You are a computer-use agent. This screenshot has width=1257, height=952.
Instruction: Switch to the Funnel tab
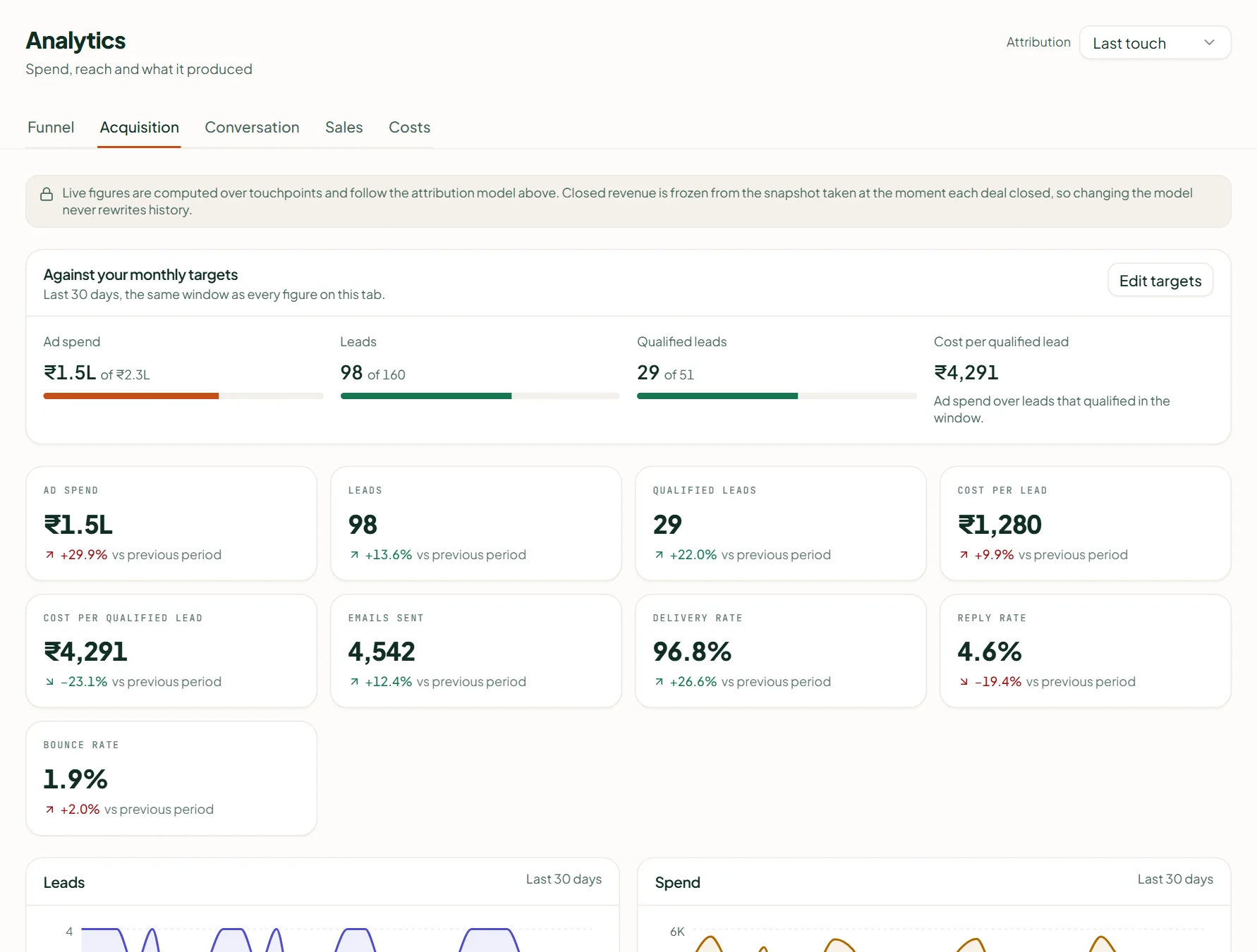click(x=51, y=128)
